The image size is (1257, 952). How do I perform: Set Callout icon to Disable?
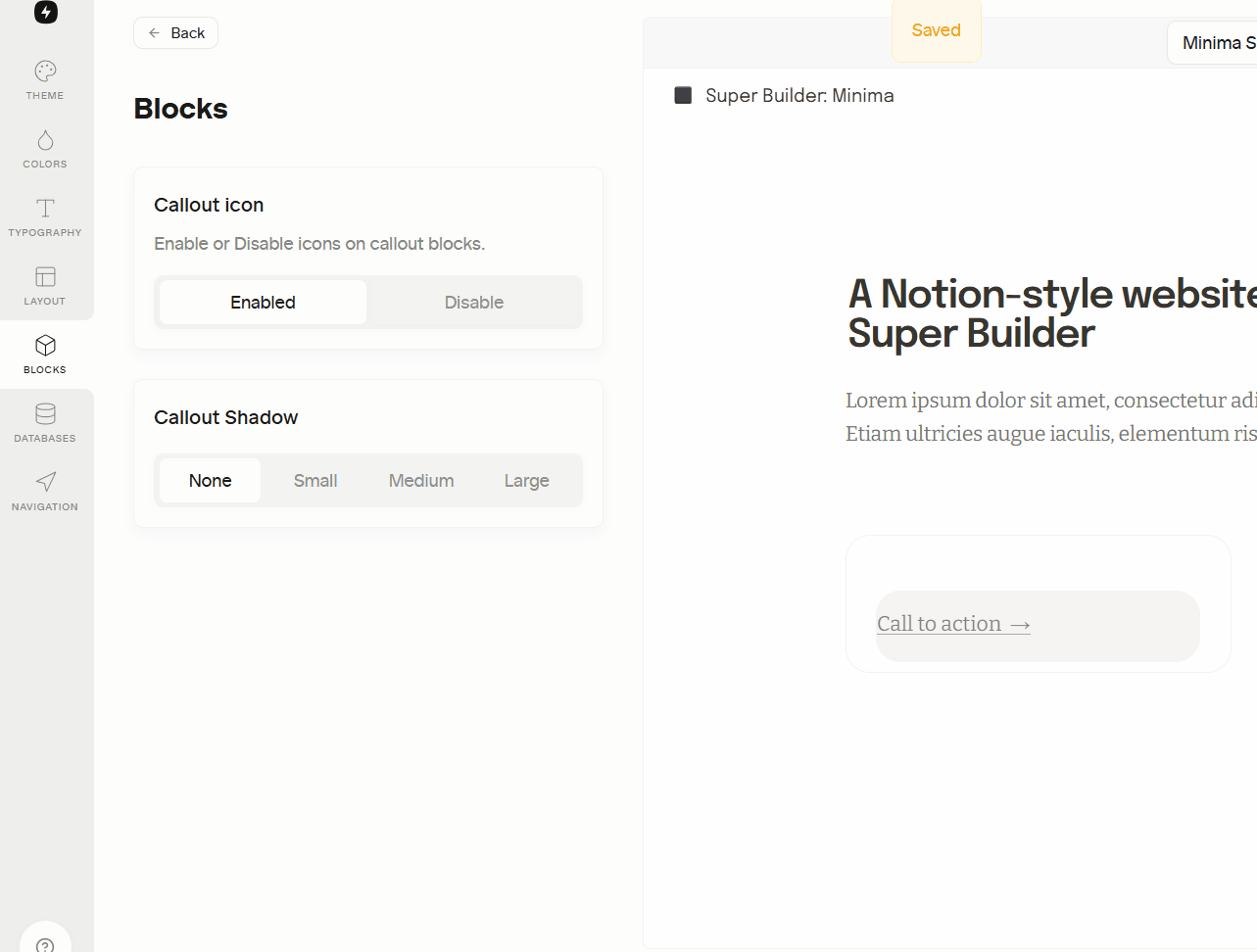coord(474,303)
